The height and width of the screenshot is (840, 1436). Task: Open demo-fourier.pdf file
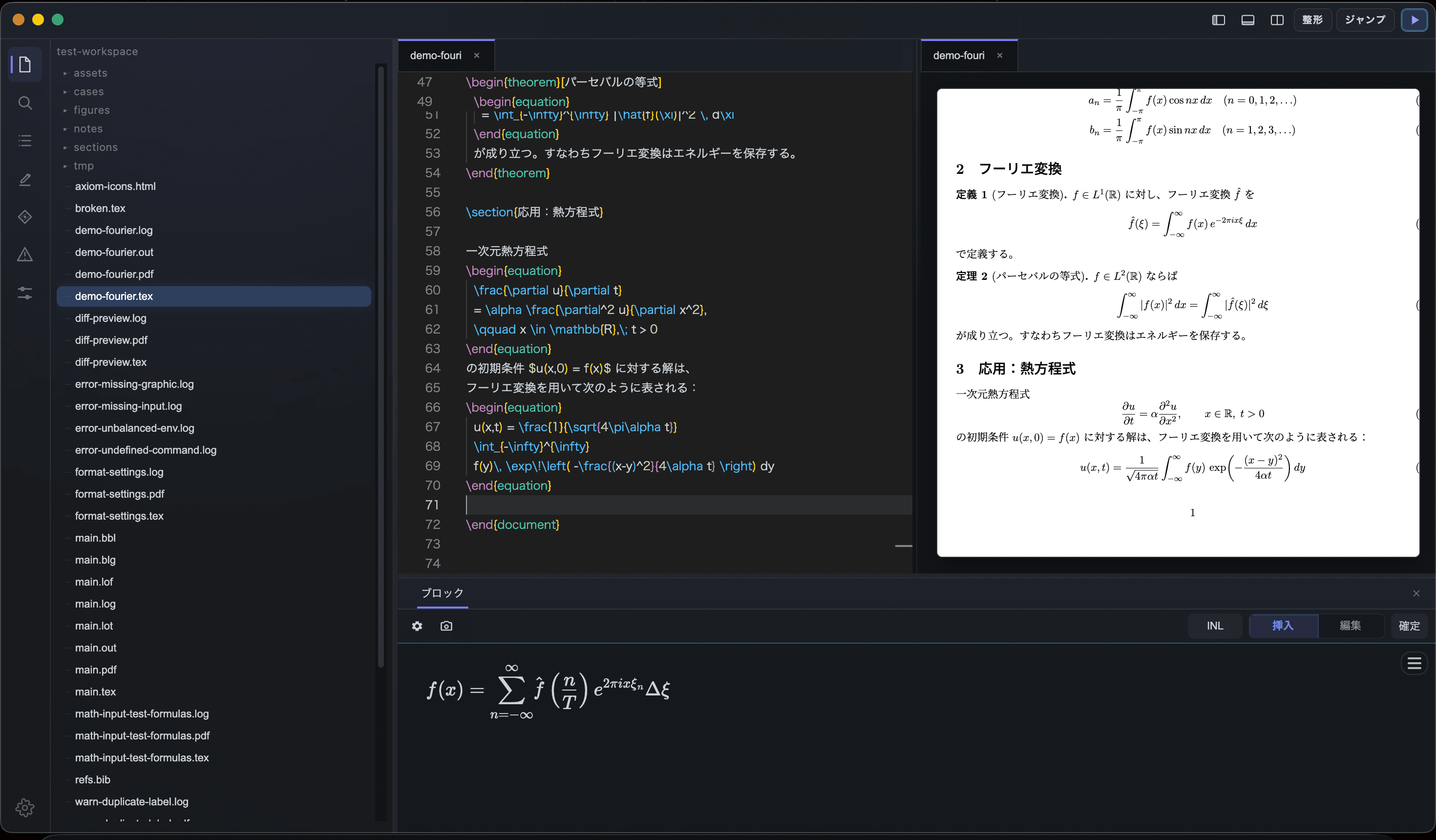(114, 274)
